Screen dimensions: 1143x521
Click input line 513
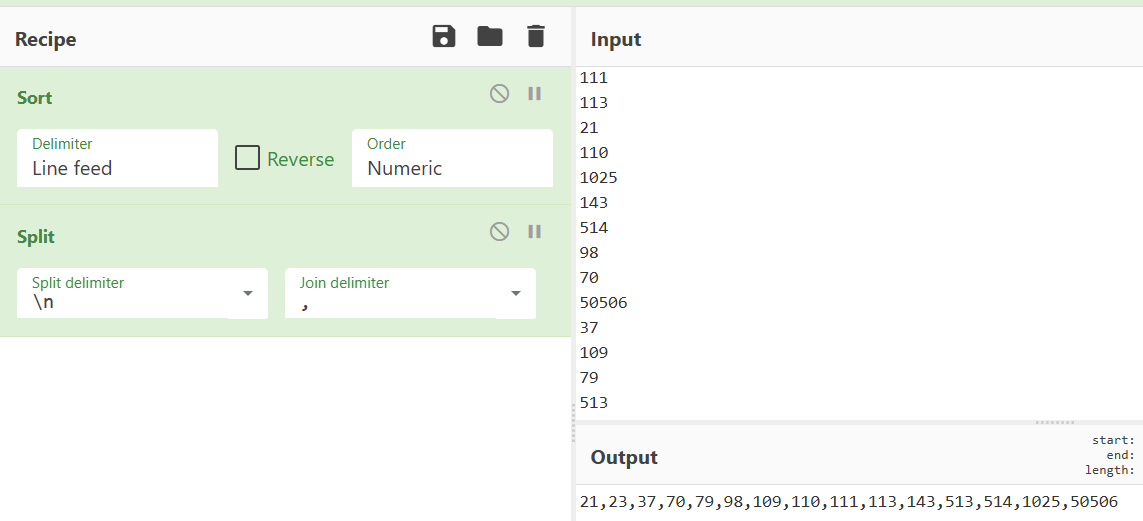593,403
